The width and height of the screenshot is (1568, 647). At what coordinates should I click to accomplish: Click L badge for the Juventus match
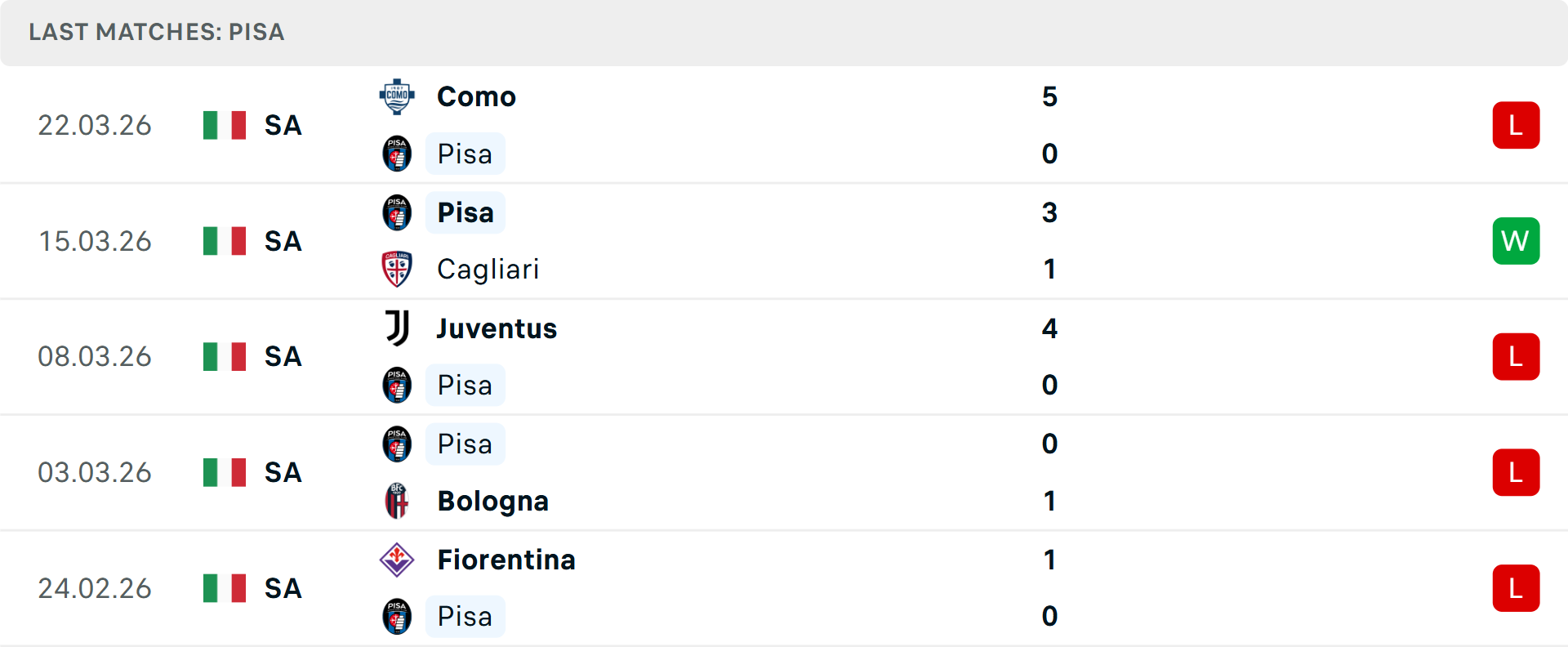1516,357
